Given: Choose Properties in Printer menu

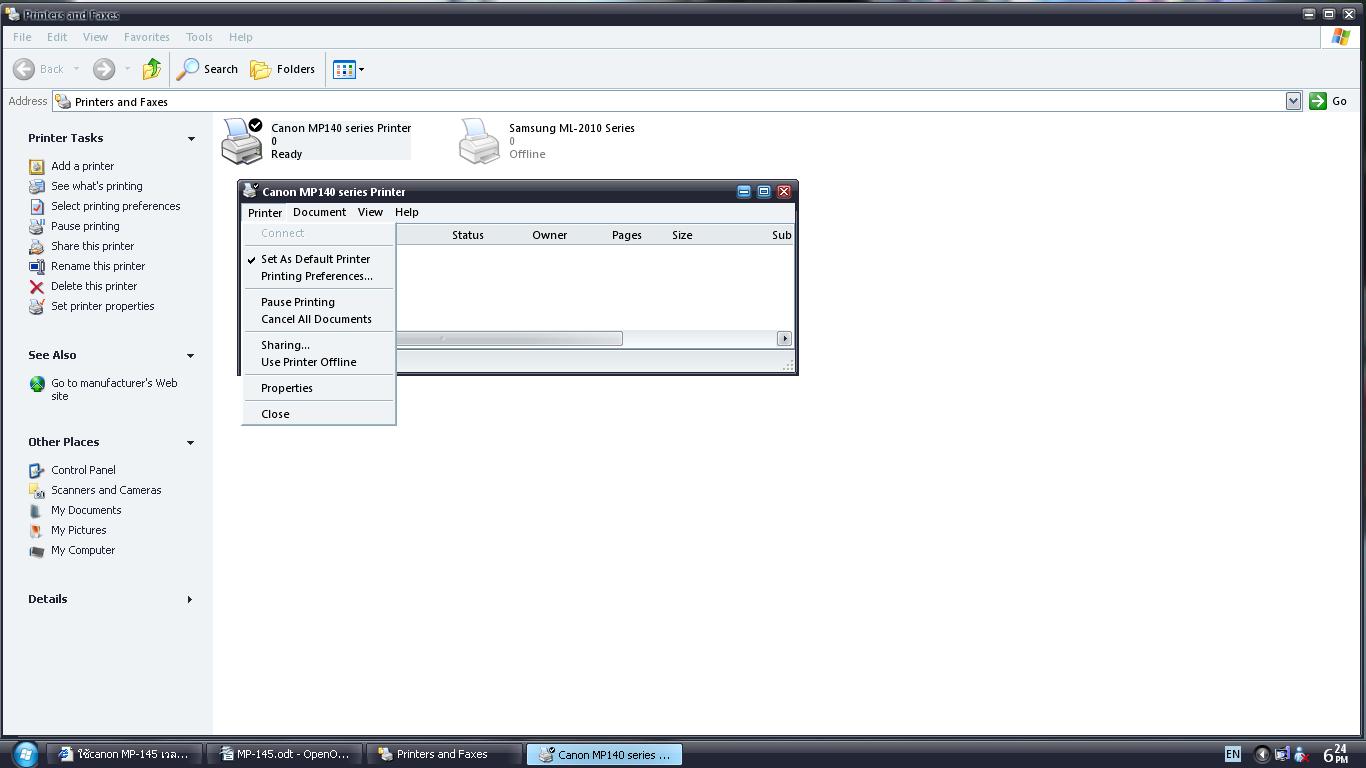Looking at the screenshot, I should [x=287, y=388].
